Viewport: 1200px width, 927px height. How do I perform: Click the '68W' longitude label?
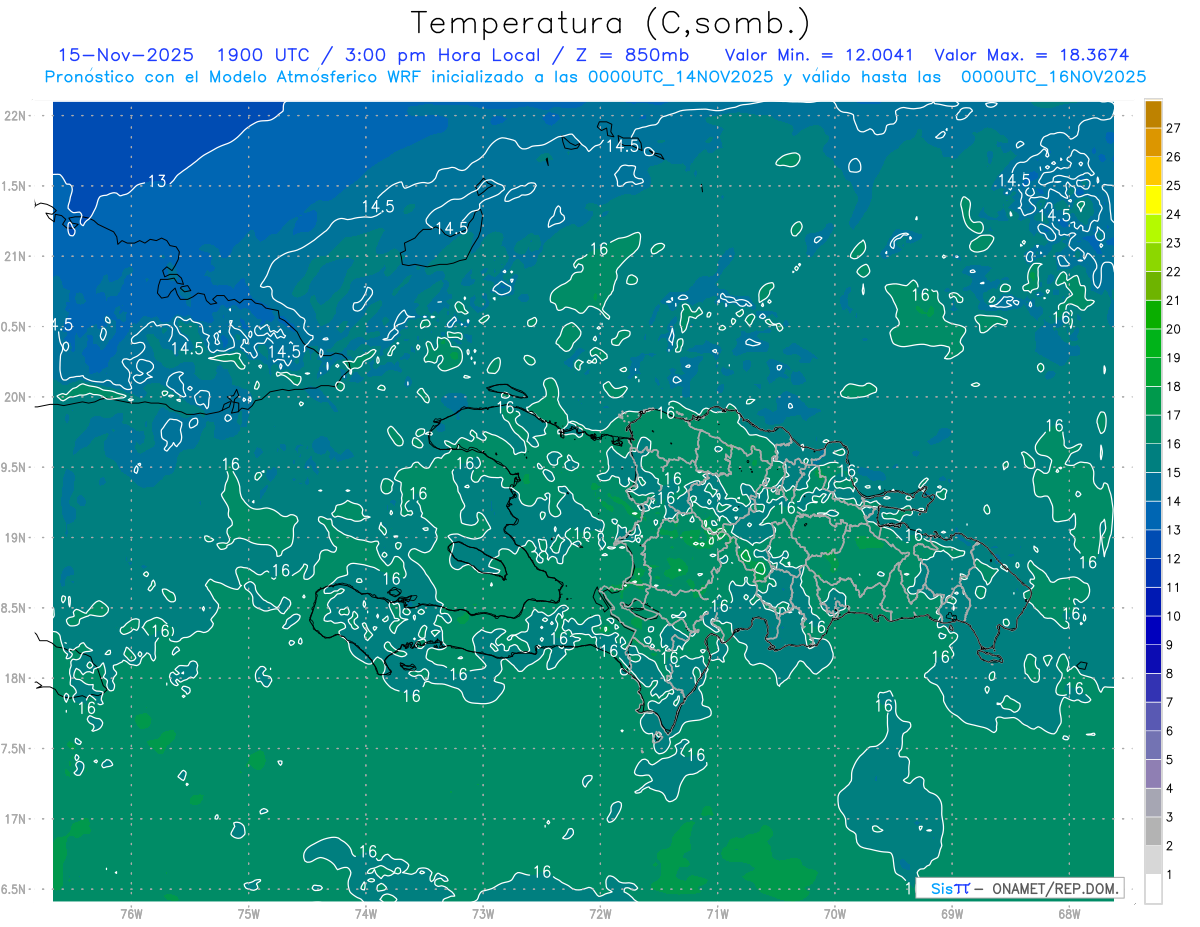(1069, 914)
